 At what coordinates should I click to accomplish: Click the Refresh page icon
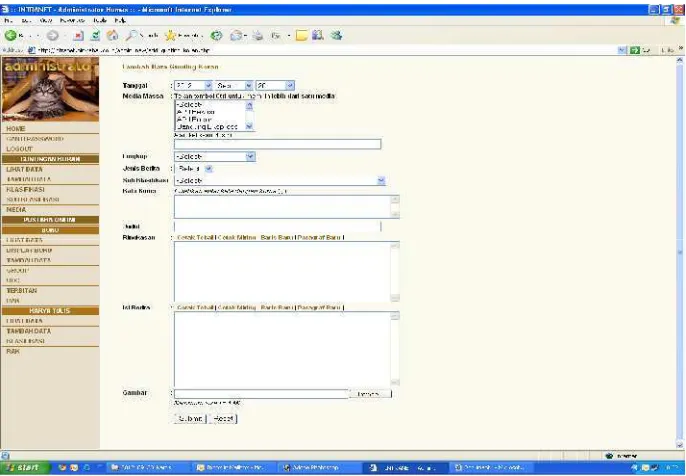95,36
